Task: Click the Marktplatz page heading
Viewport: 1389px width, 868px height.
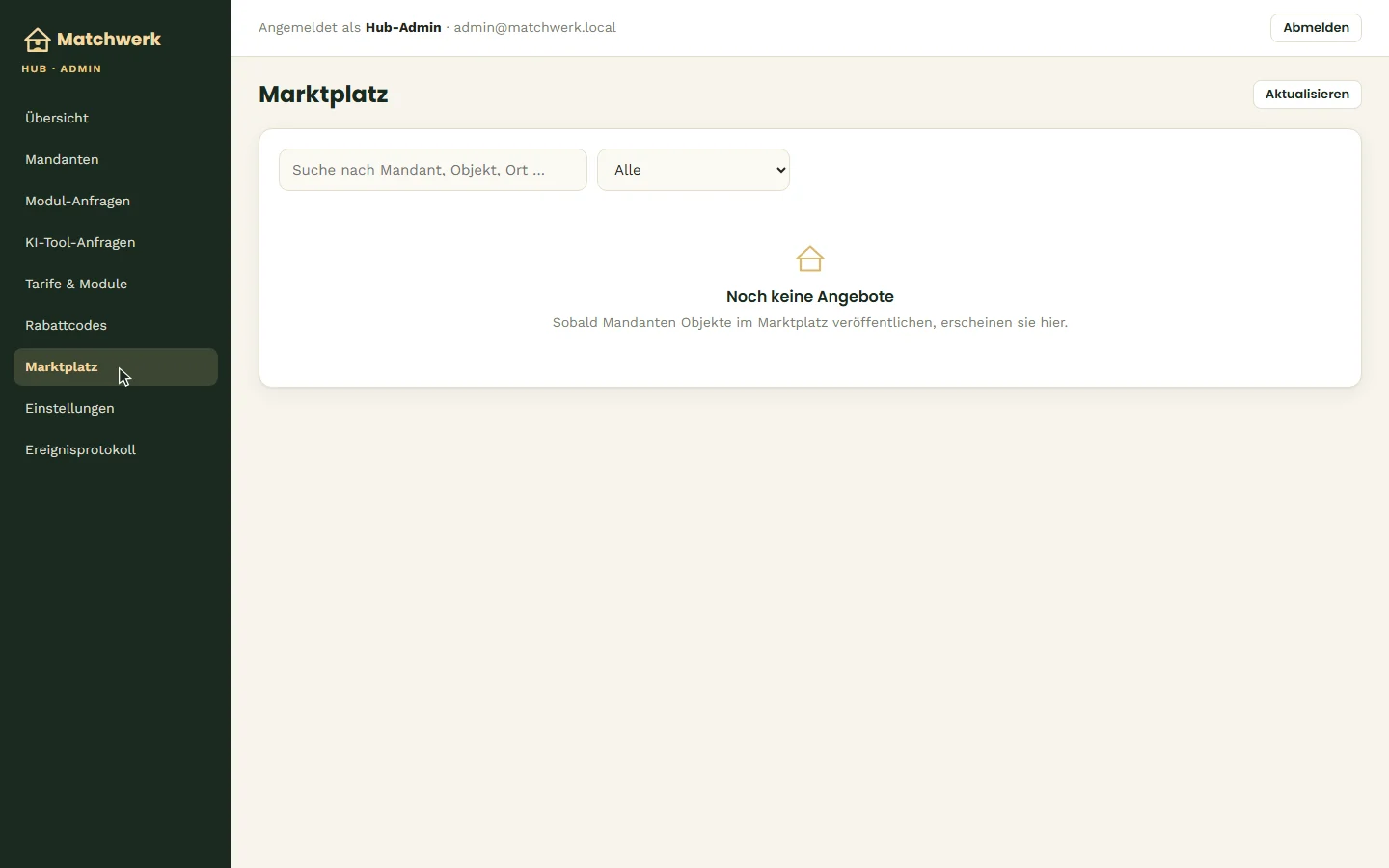Action: [x=323, y=95]
